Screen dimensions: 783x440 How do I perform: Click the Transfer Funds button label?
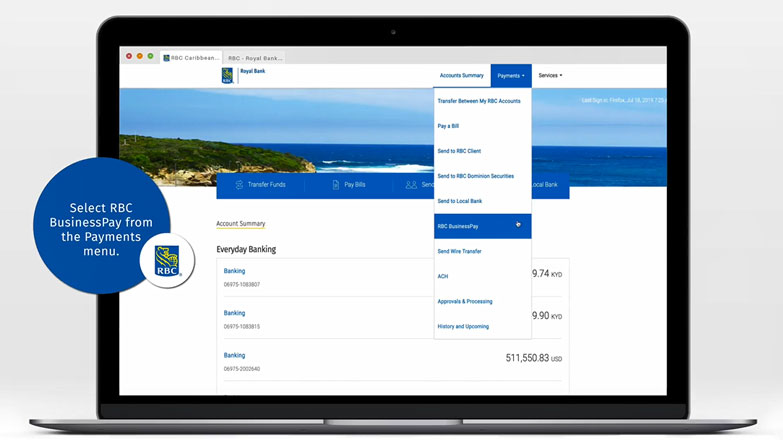tap(266, 185)
